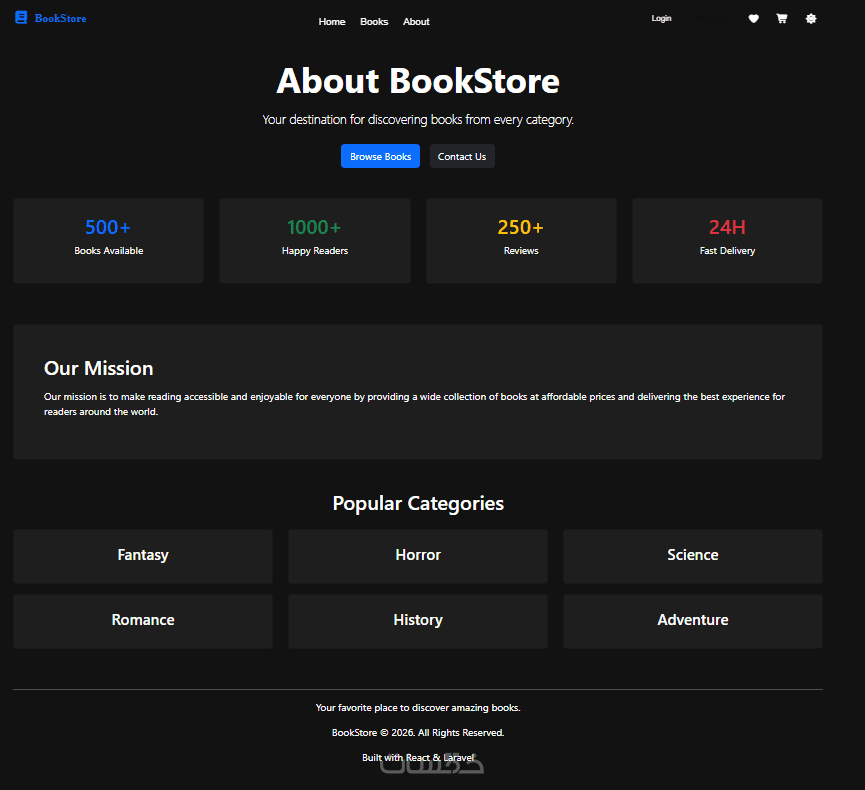This screenshot has width=865, height=790.
Task: Open the History category card
Action: click(x=418, y=621)
